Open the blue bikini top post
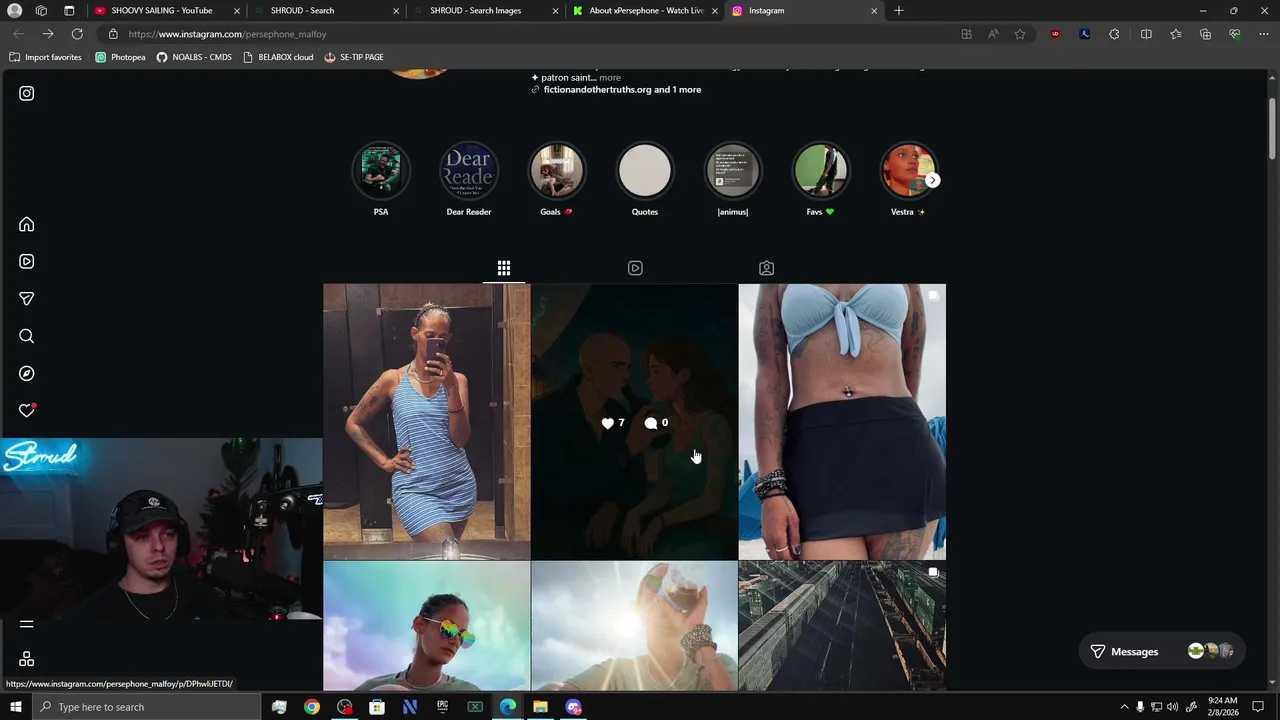The image size is (1280, 720). click(842, 422)
